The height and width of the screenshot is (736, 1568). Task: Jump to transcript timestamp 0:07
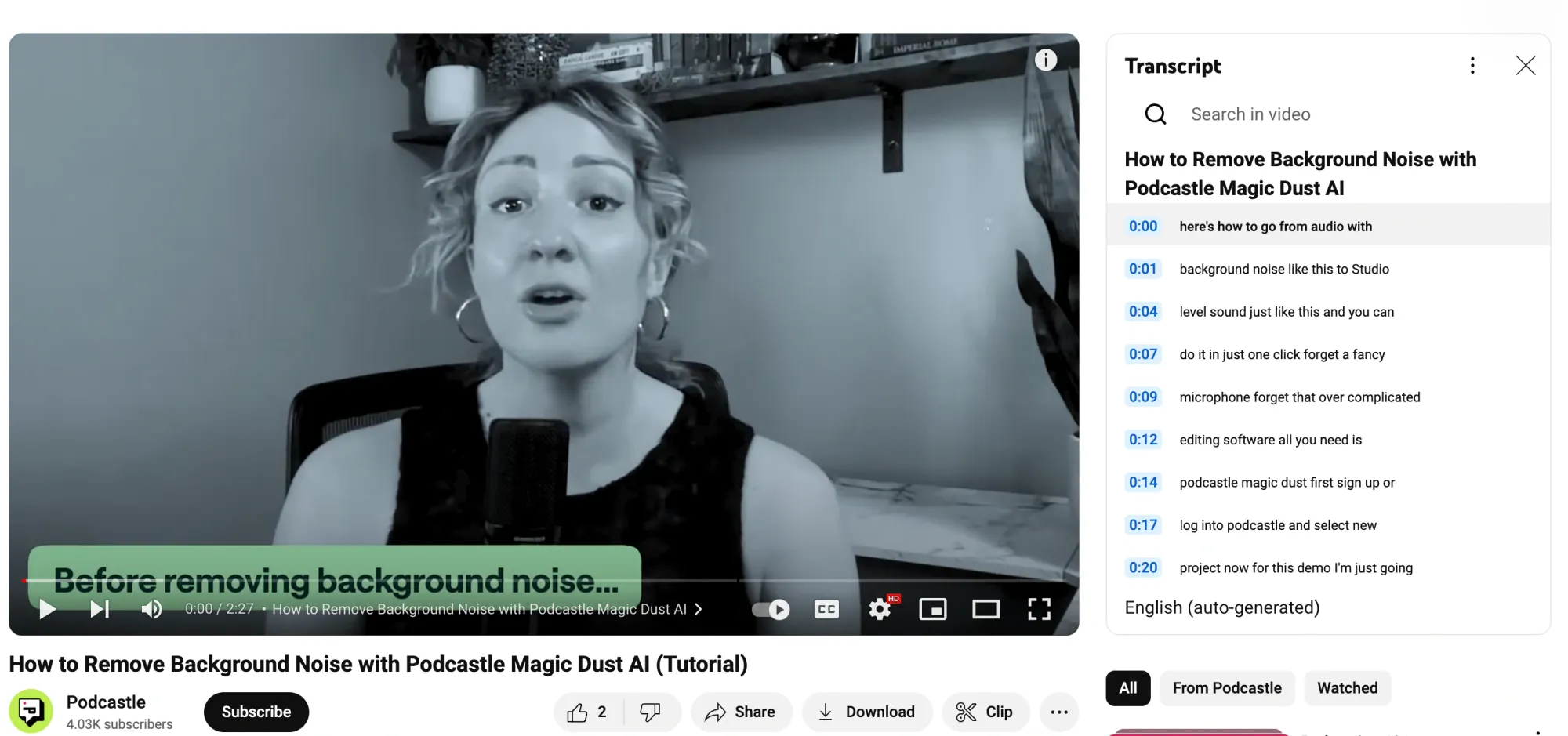[1143, 354]
